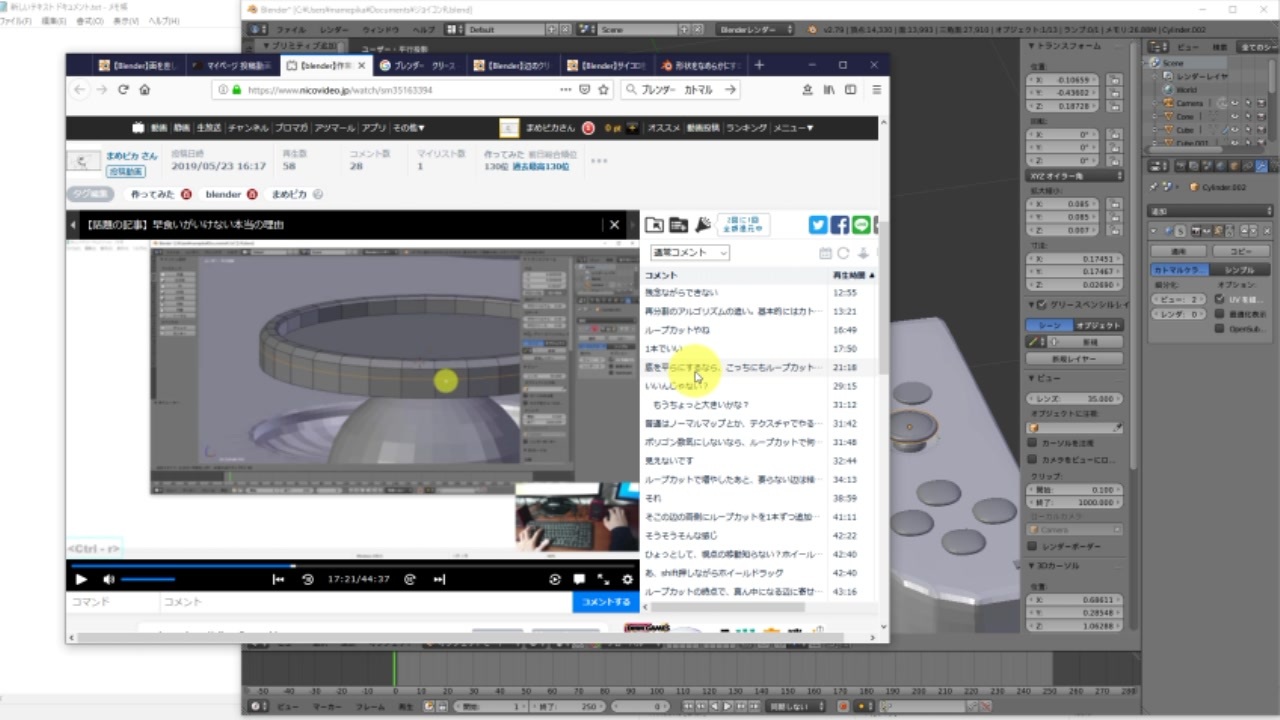
Task: Open the ランキング menu item
Action: (x=746, y=128)
